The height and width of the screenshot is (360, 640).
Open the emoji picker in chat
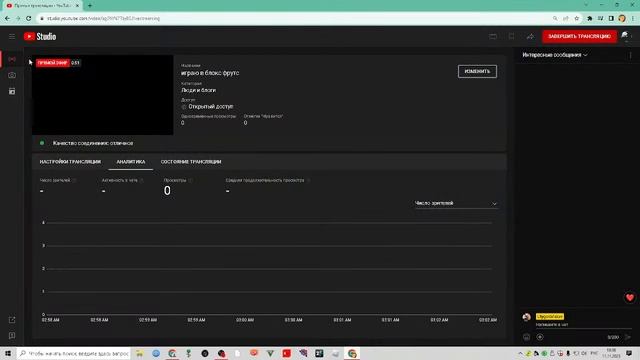(x=527, y=337)
